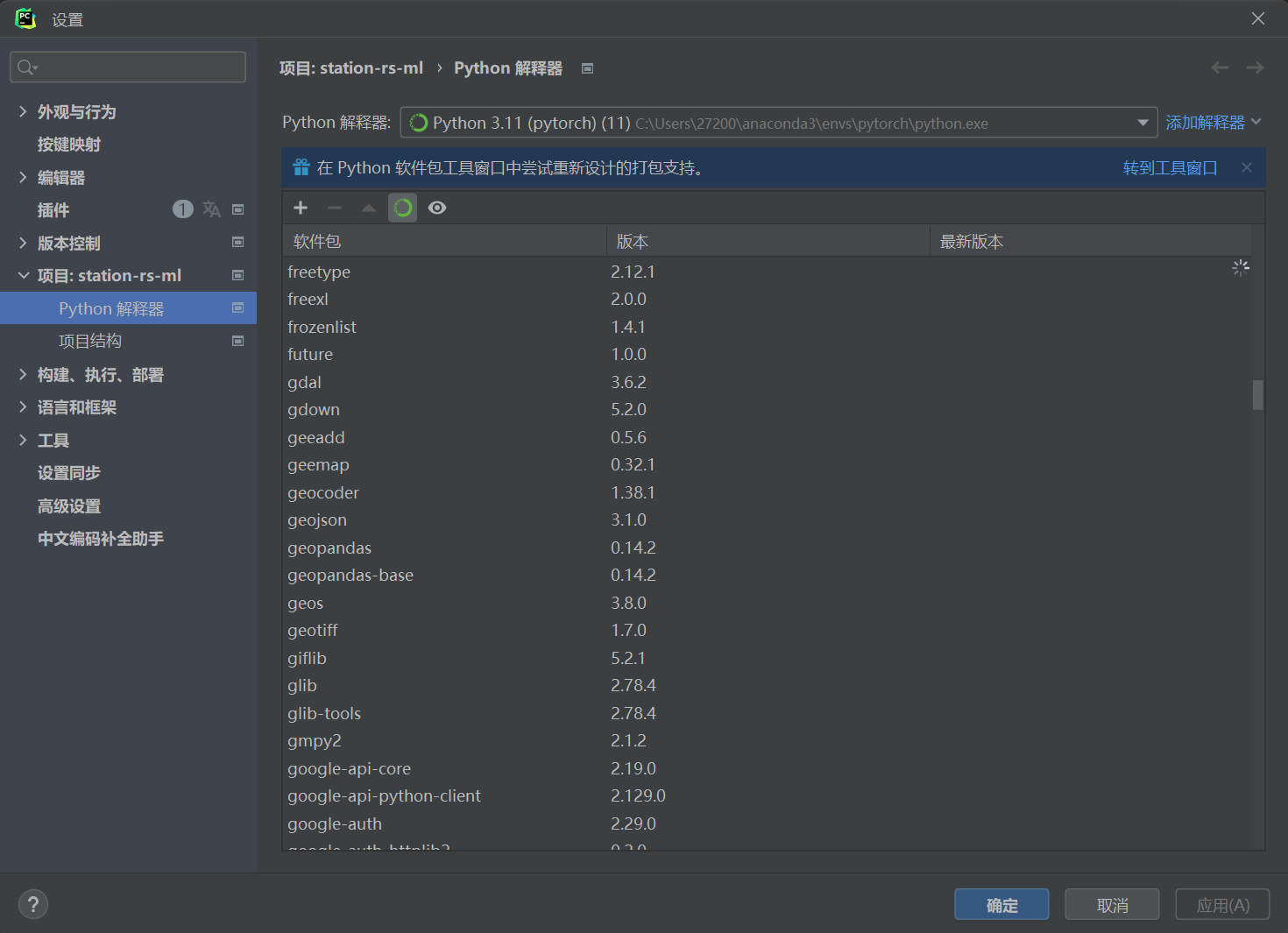Sort by the 软件包 column header
This screenshot has height=933, width=1288.
coord(444,241)
